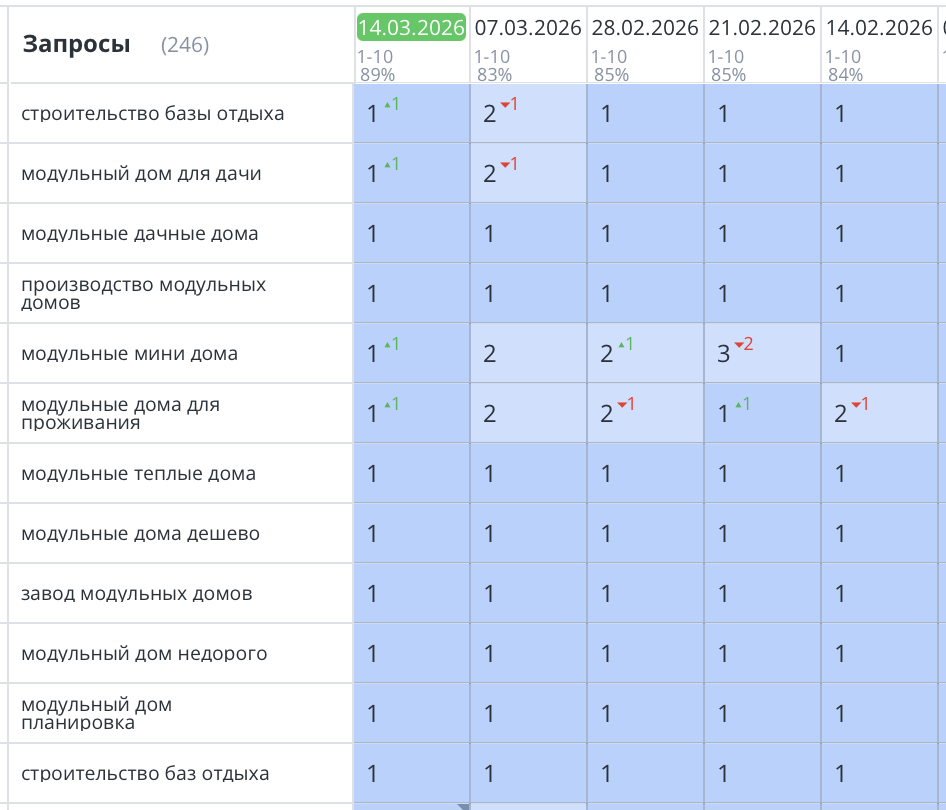
Task: Click the 89% top-10 stat under 14.03.2026
Action: [x=376, y=75]
